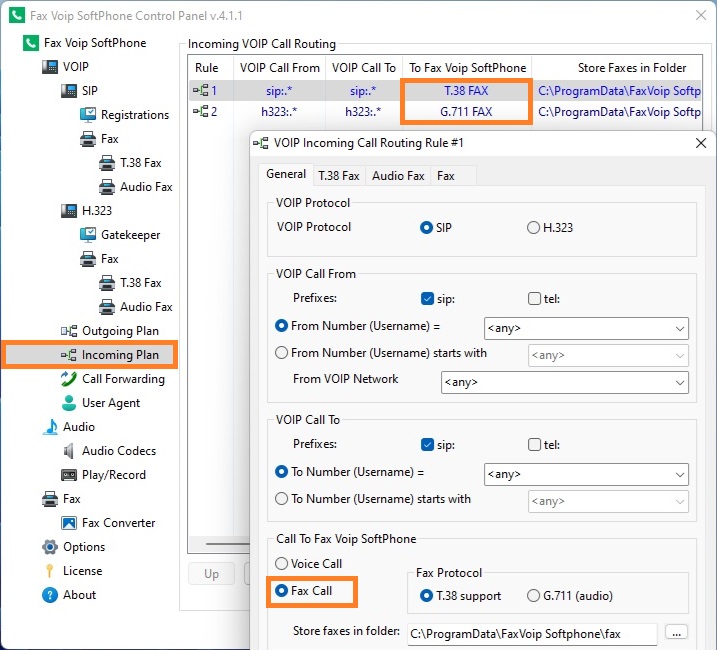Image resolution: width=717 pixels, height=650 pixels.
Task: Open the 'To Number (Username) =' dropdown
Action: (586, 474)
